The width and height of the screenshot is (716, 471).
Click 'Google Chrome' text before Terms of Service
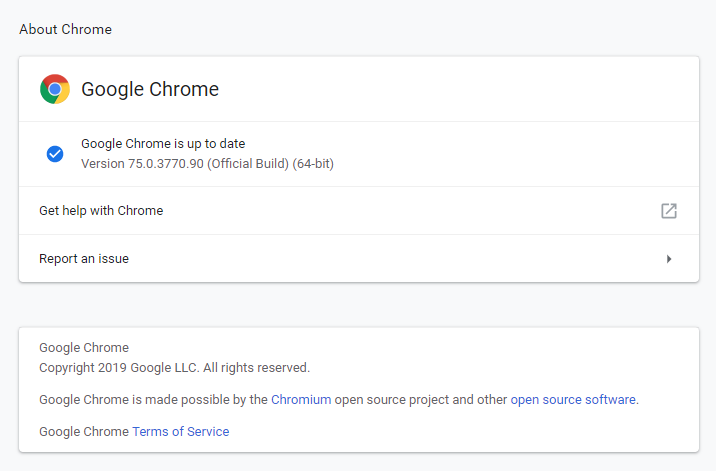click(84, 432)
